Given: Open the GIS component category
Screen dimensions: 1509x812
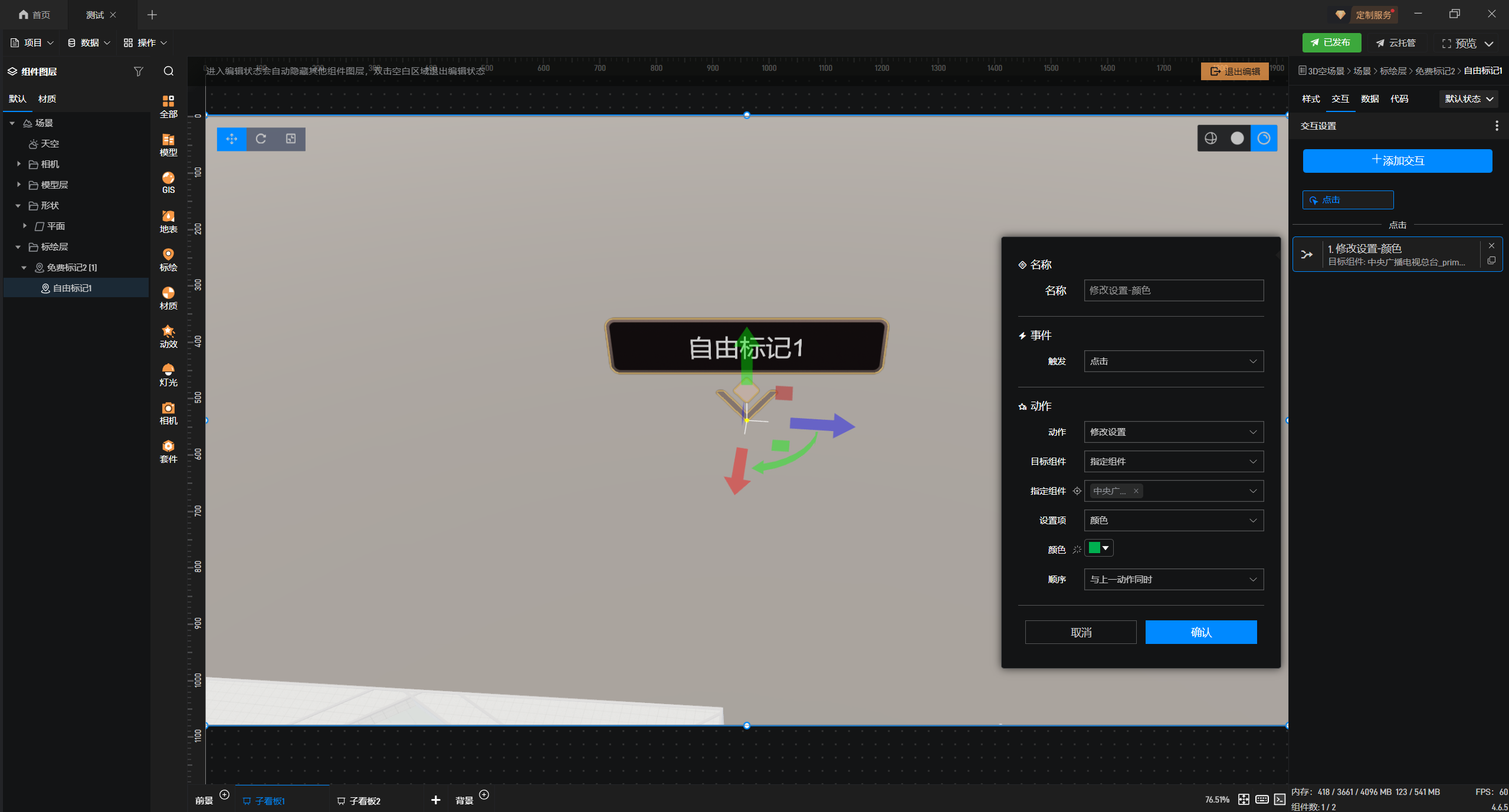Looking at the screenshot, I should tap(168, 182).
